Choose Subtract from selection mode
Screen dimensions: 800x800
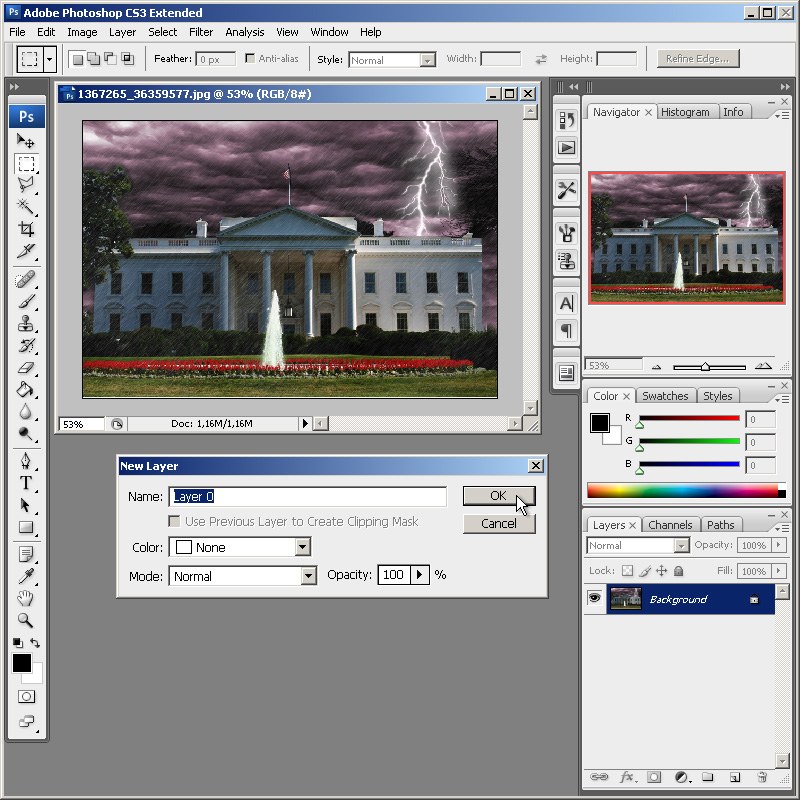(110, 59)
